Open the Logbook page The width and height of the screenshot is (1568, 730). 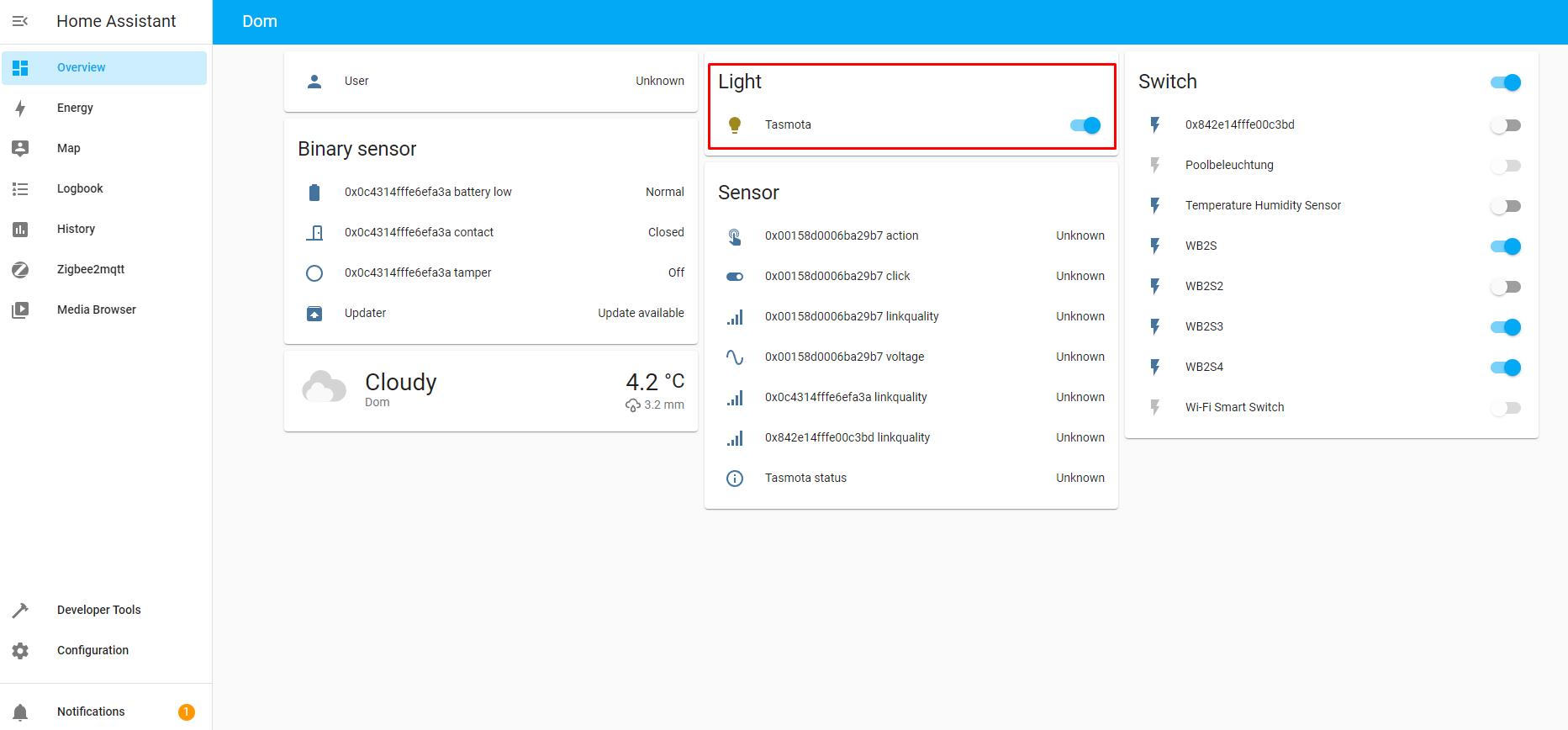[104, 188]
